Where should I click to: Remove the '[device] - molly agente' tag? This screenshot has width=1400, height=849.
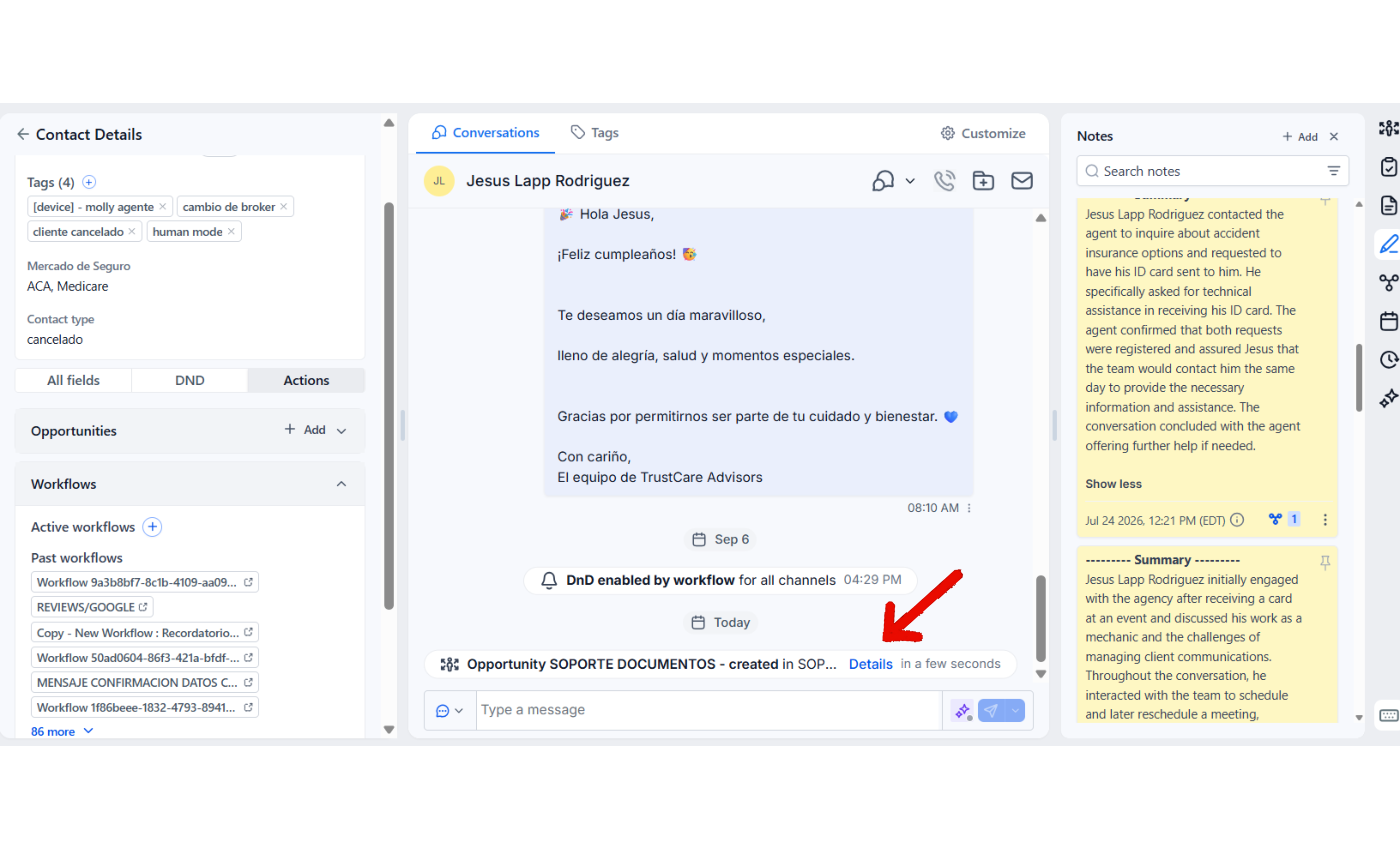[x=162, y=207]
